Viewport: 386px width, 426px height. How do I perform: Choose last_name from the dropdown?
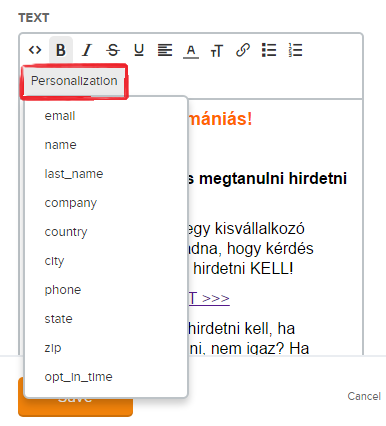[x=74, y=174]
